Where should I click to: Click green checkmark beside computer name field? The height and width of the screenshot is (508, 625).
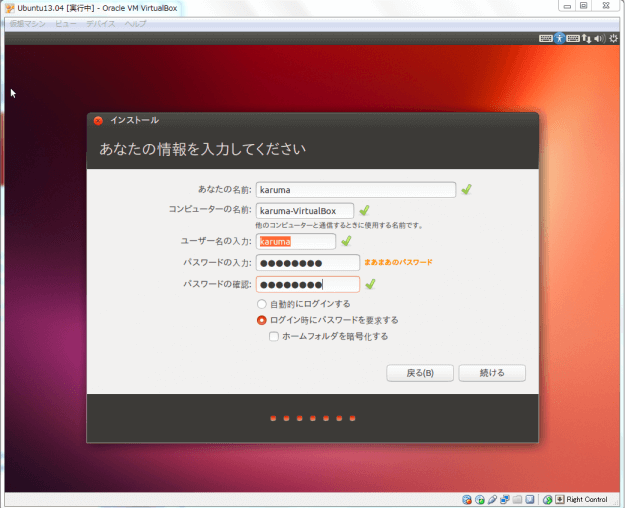(364, 210)
